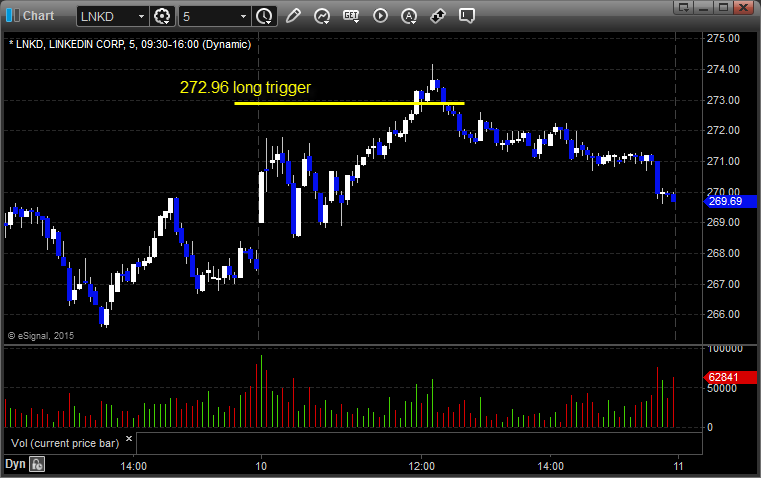Screen dimensions: 761x478
Task: Open the interval dropdown showing 5
Action: click(x=243, y=16)
